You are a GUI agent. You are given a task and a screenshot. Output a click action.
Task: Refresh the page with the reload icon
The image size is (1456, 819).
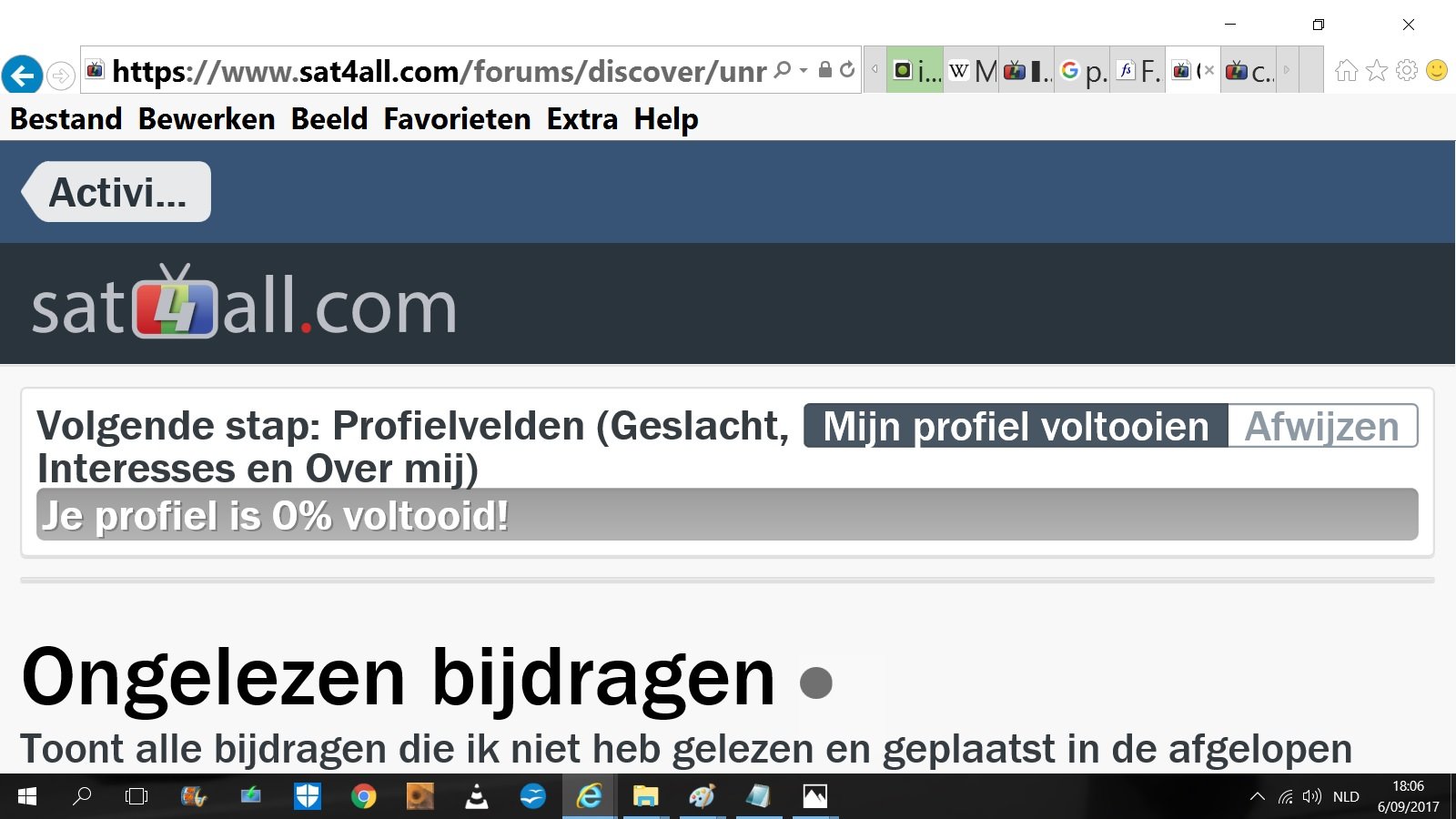pyautogui.click(x=847, y=70)
